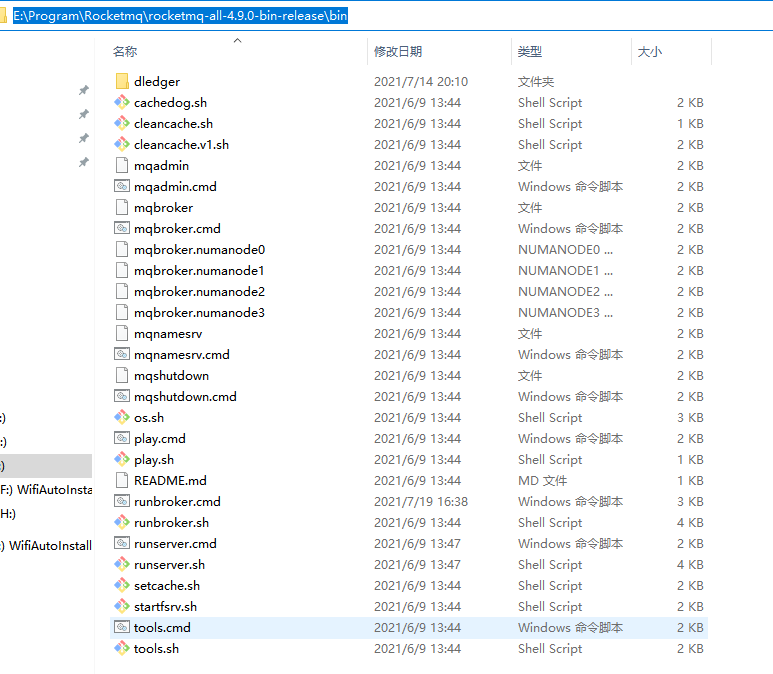Click the file name tools.cmd
The width and height of the screenshot is (773, 674).
(x=162, y=627)
